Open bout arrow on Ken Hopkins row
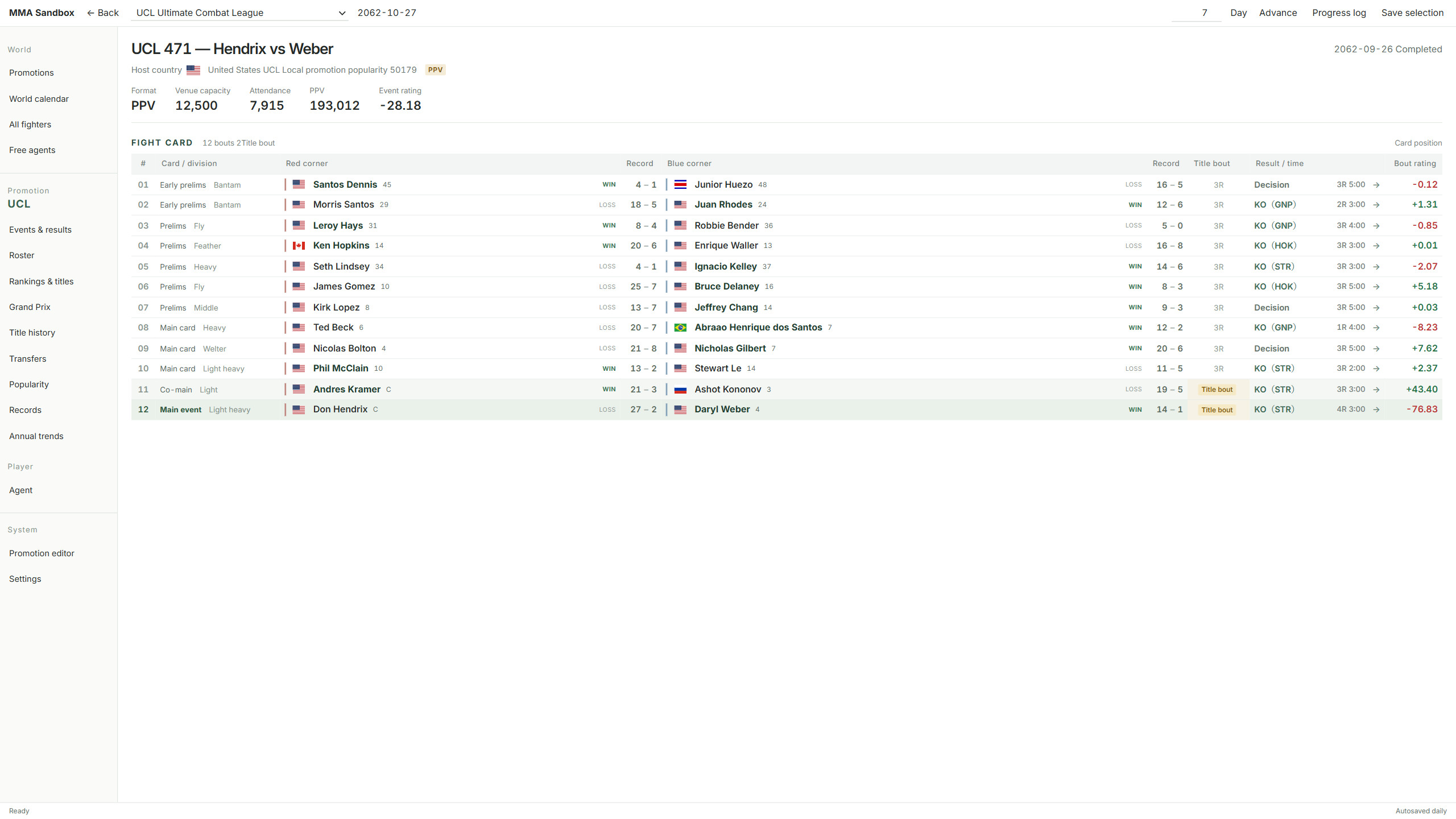This screenshot has height=819, width=1456. click(x=1376, y=246)
